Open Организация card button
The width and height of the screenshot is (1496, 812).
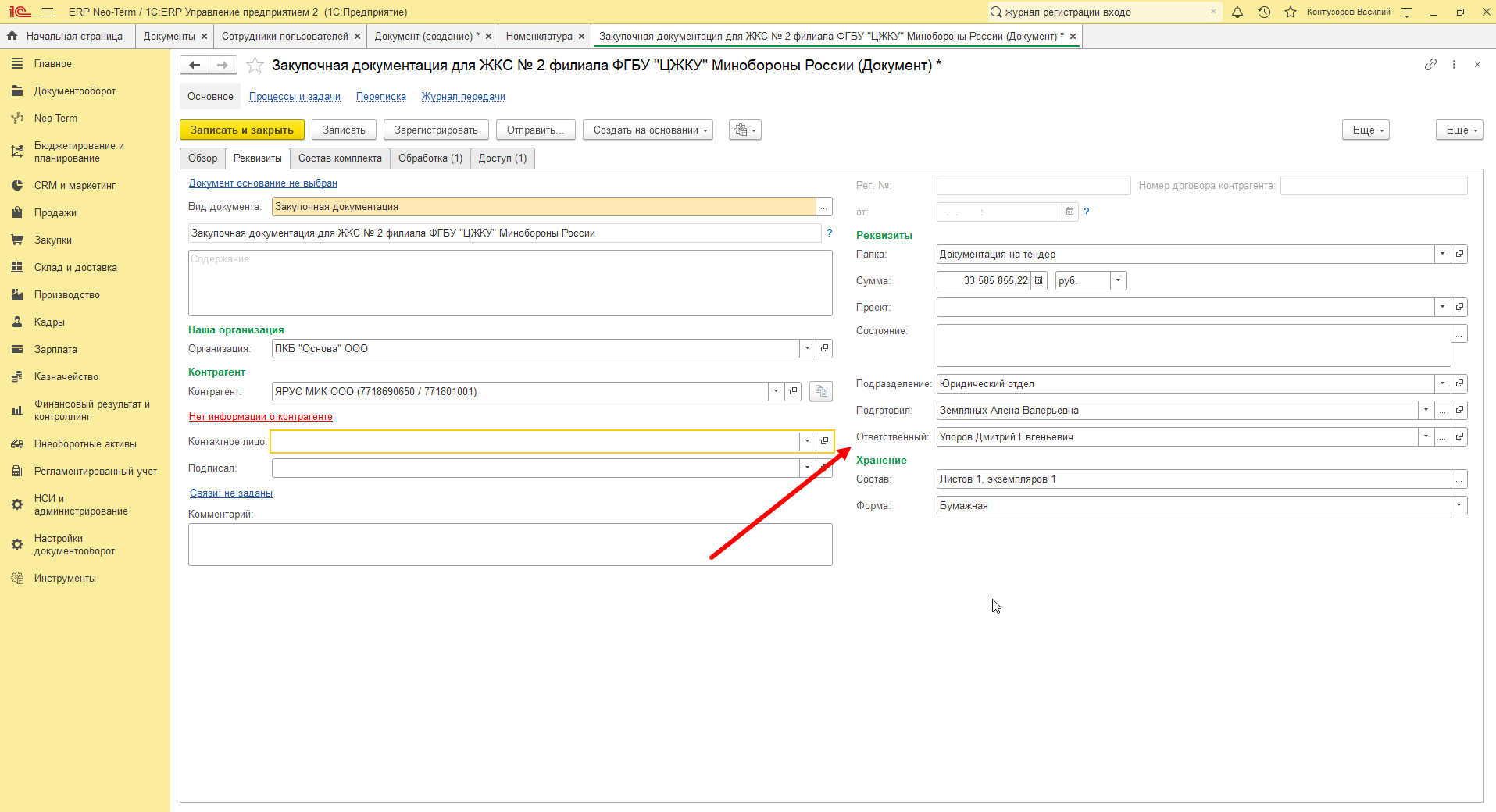coord(824,348)
